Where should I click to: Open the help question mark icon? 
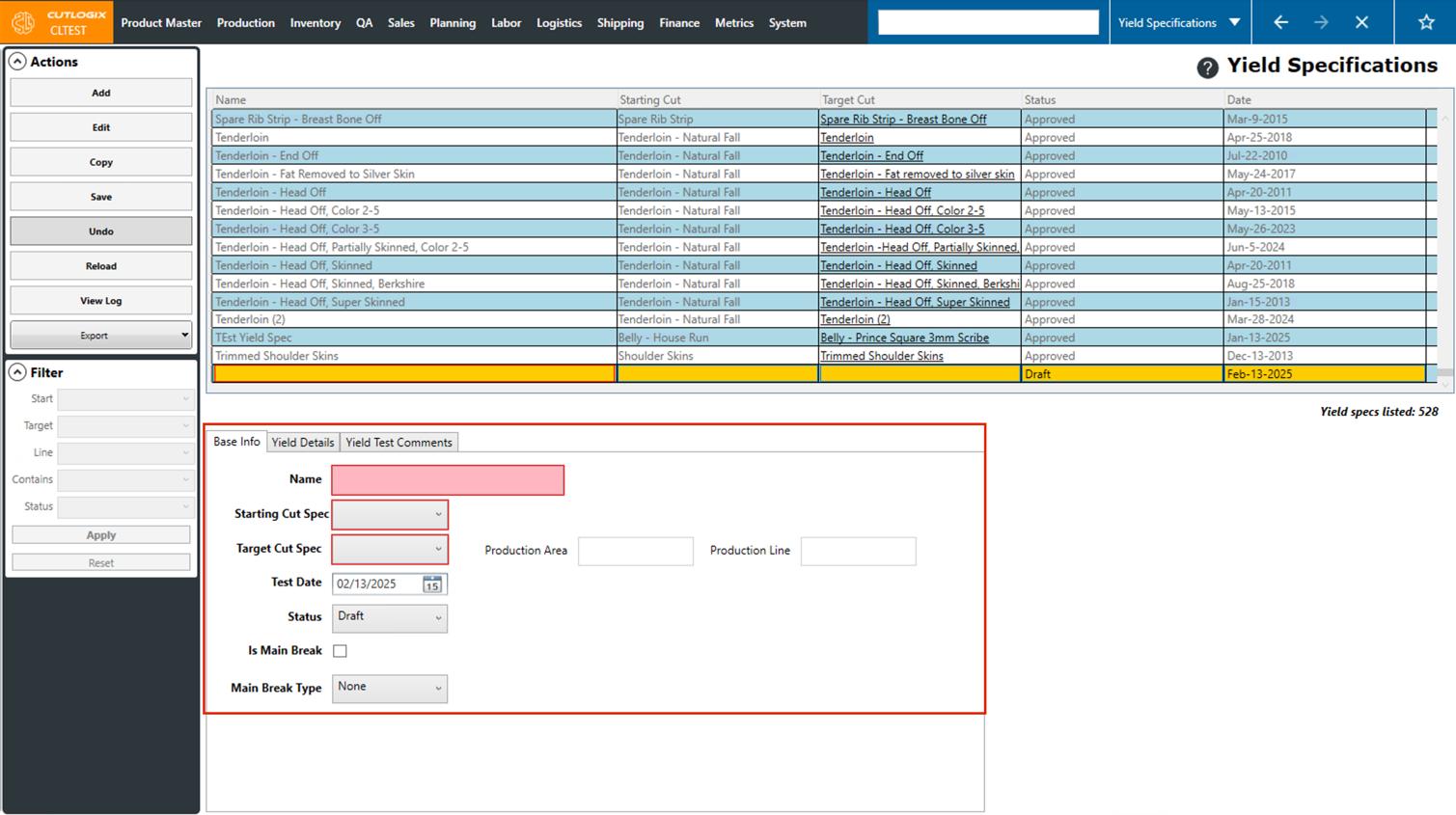coord(1206,68)
